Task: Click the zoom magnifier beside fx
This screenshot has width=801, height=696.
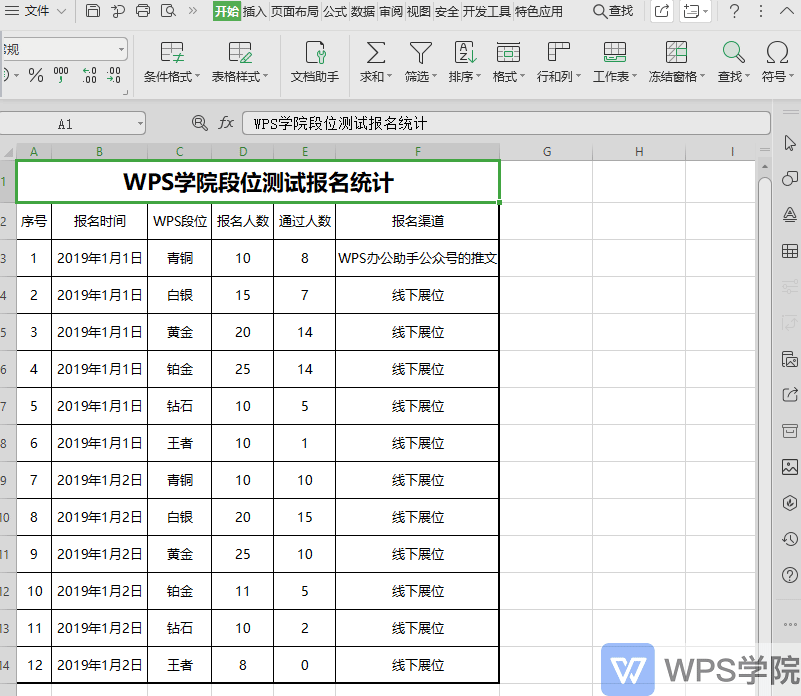Action: (199, 123)
